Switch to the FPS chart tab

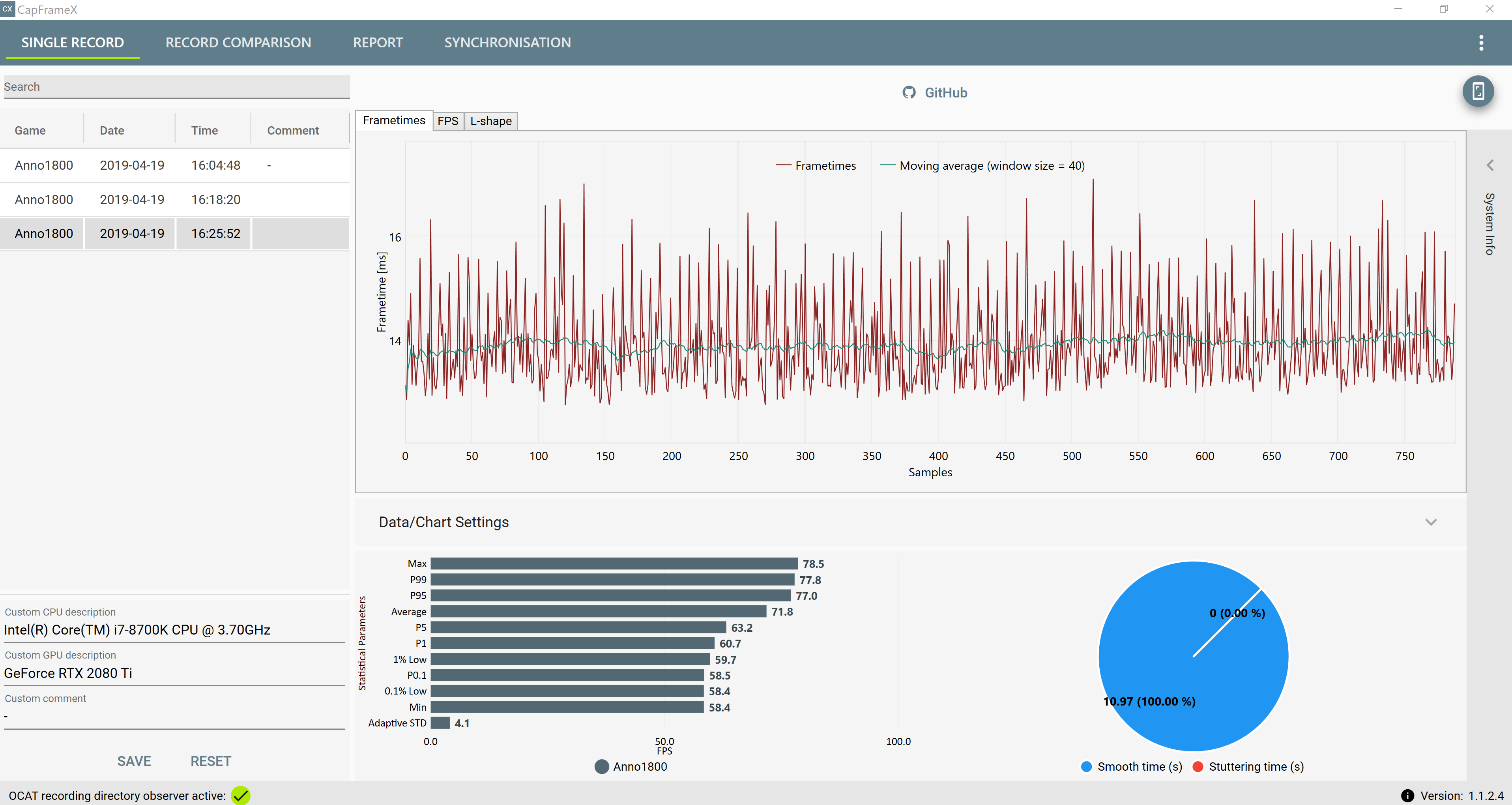tap(448, 121)
